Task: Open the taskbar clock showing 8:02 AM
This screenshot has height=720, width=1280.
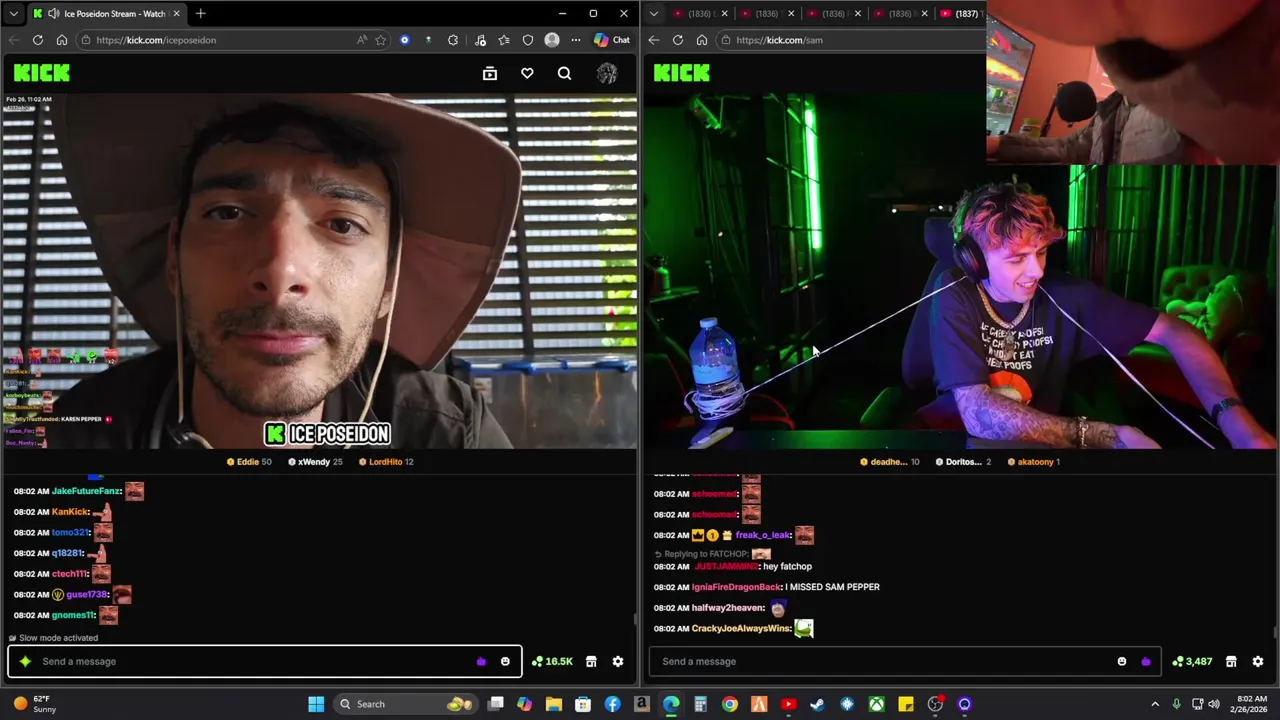Action: coord(1251,704)
